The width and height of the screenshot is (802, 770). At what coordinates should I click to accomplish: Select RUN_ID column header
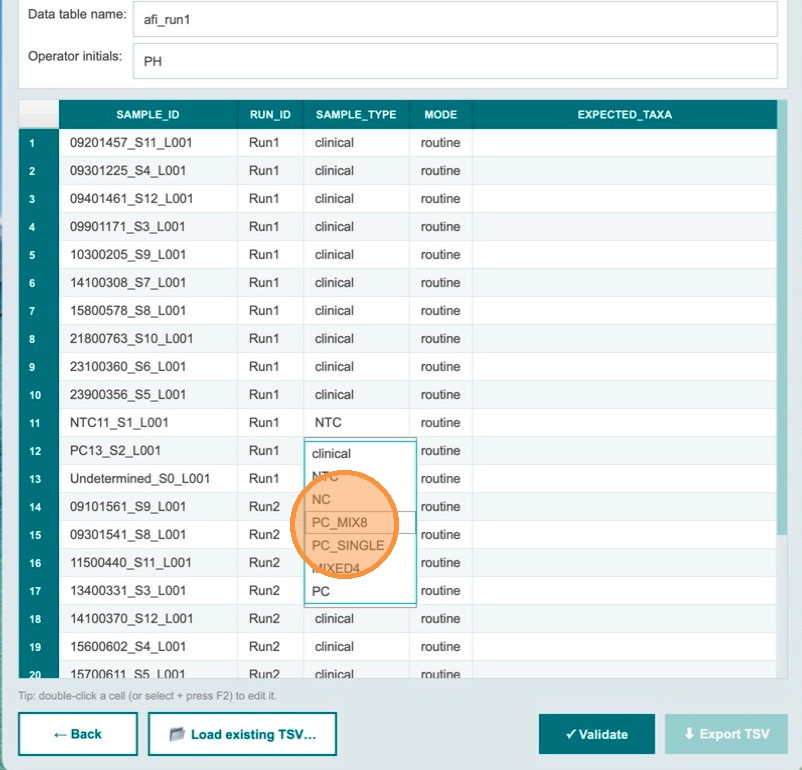coord(270,115)
